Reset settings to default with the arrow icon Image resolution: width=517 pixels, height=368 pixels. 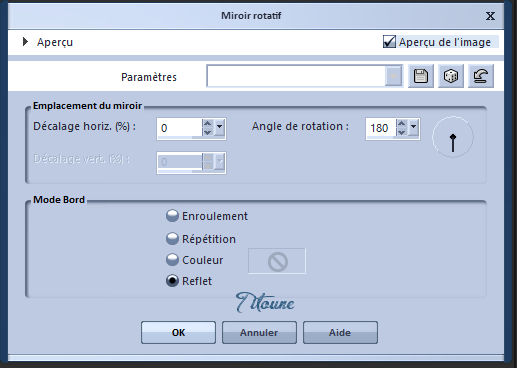(481, 76)
